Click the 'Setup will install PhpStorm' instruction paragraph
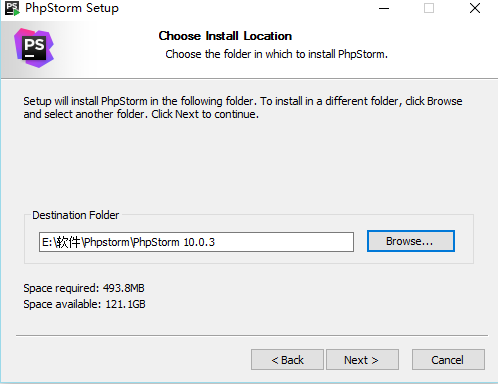Image resolution: width=498 pixels, height=384 pixels. coord(243,108)
